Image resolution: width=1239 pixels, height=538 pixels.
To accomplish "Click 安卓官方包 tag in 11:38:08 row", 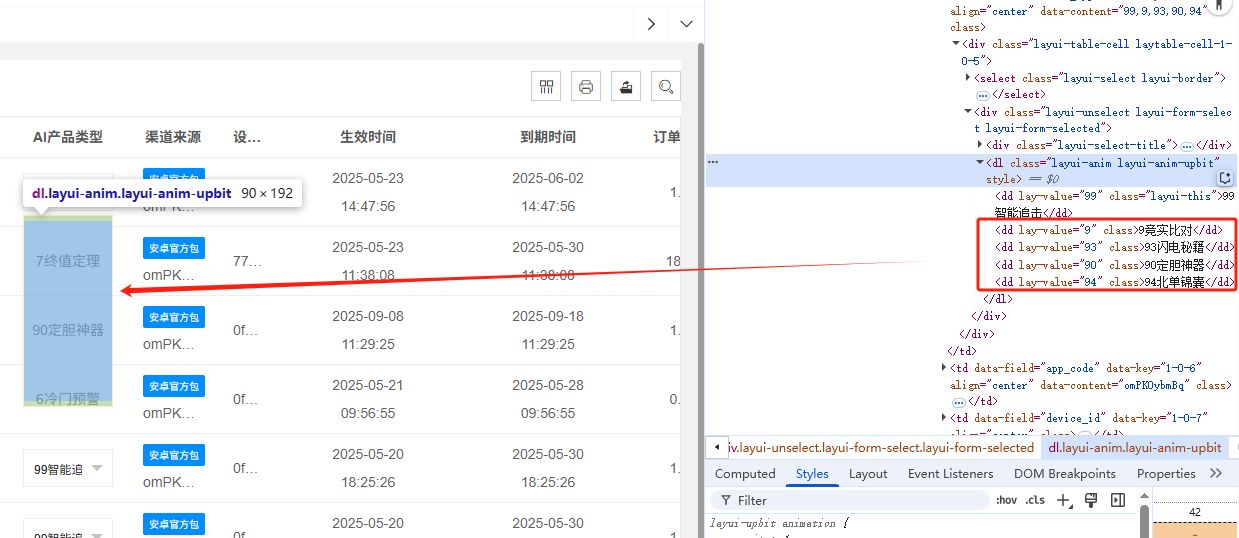I will (174, 248).
